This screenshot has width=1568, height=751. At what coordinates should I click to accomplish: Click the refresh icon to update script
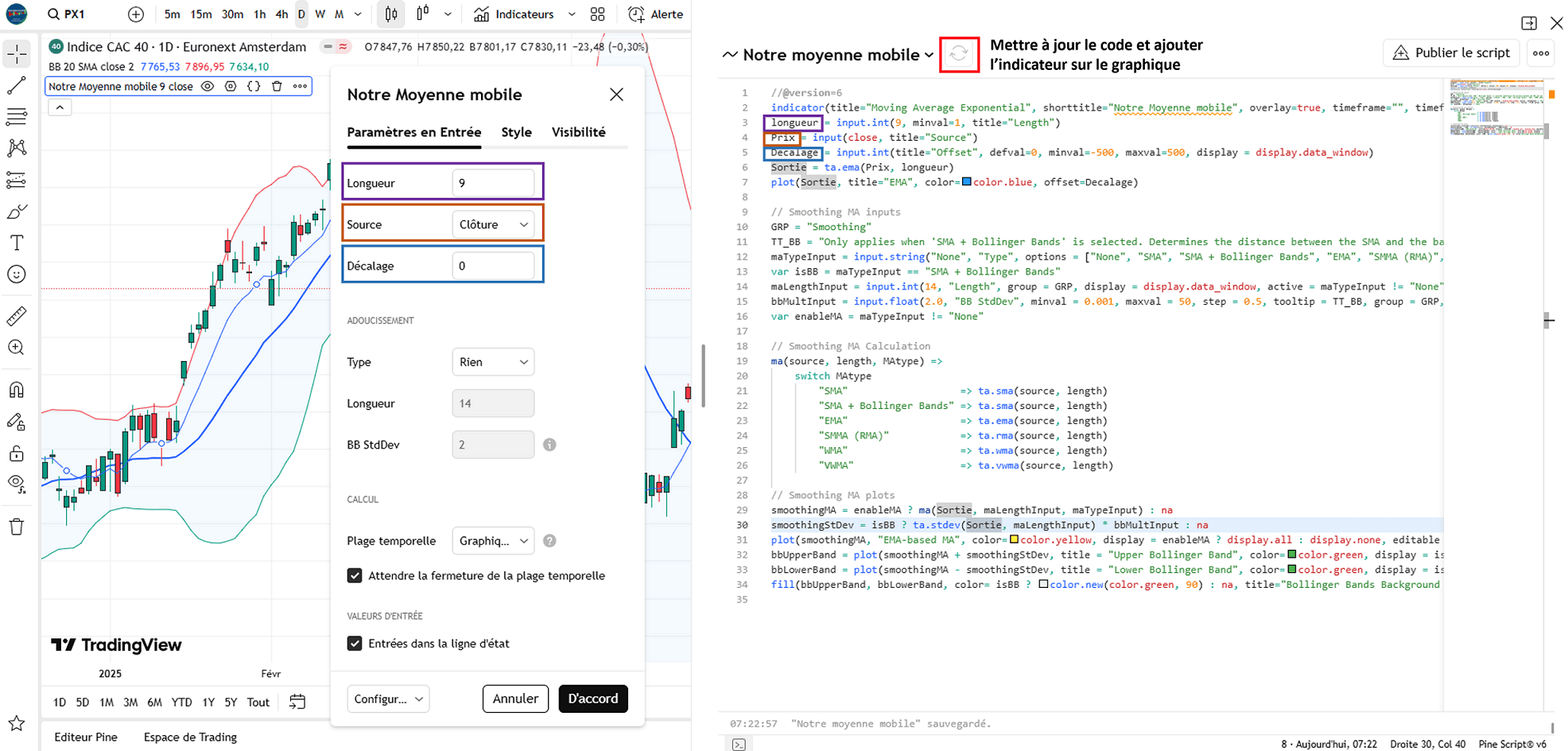pos(959,54)
